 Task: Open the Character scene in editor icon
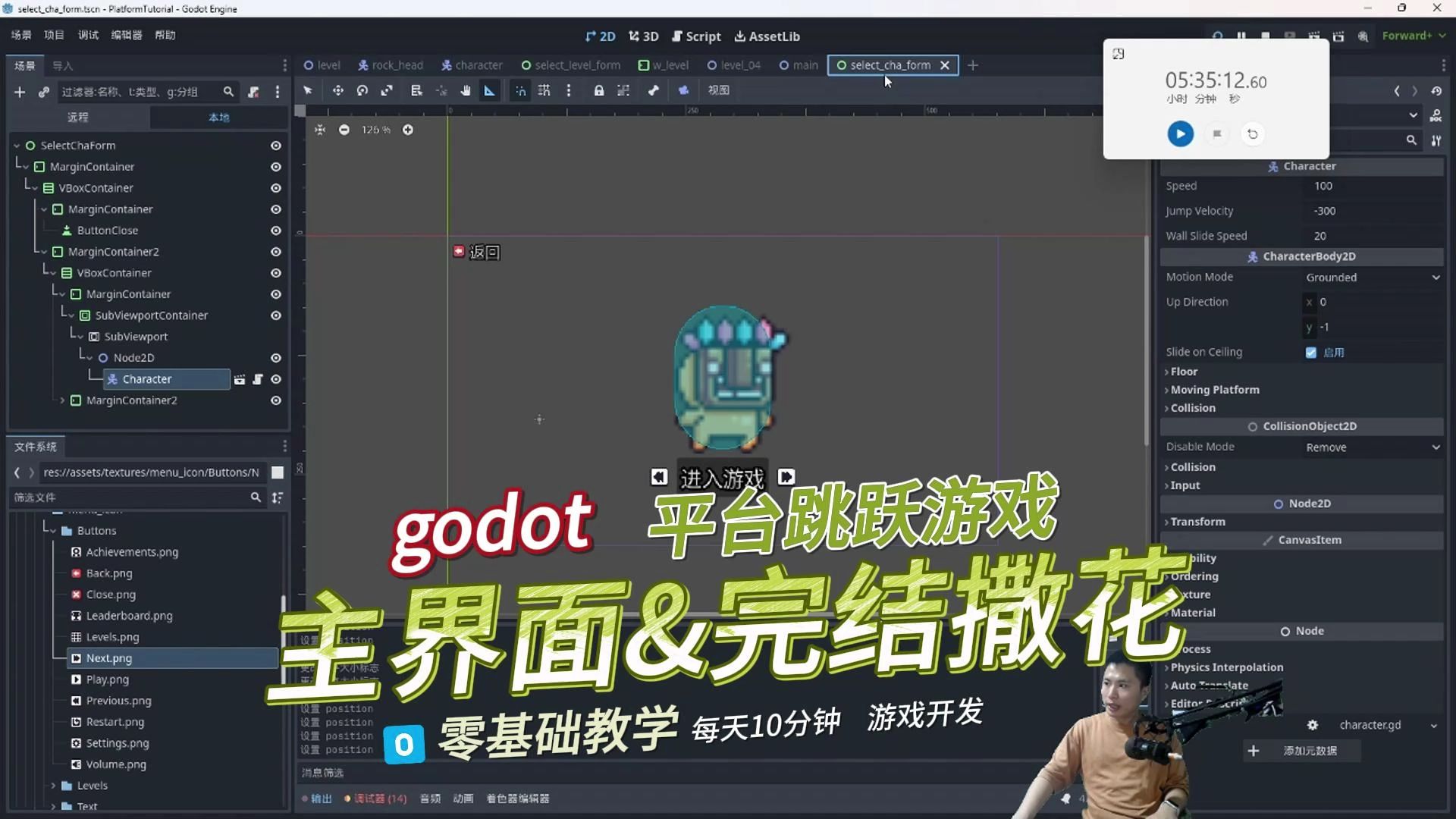tap(240, 379)
